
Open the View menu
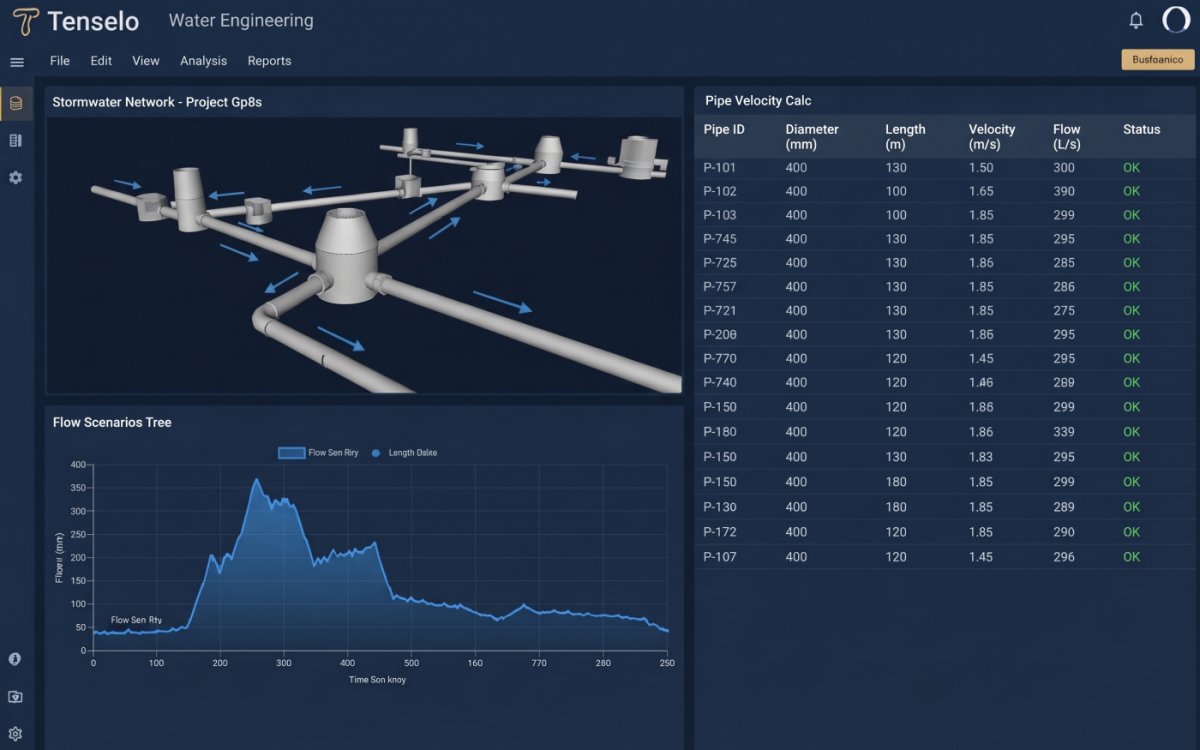(x=146, y=61)
